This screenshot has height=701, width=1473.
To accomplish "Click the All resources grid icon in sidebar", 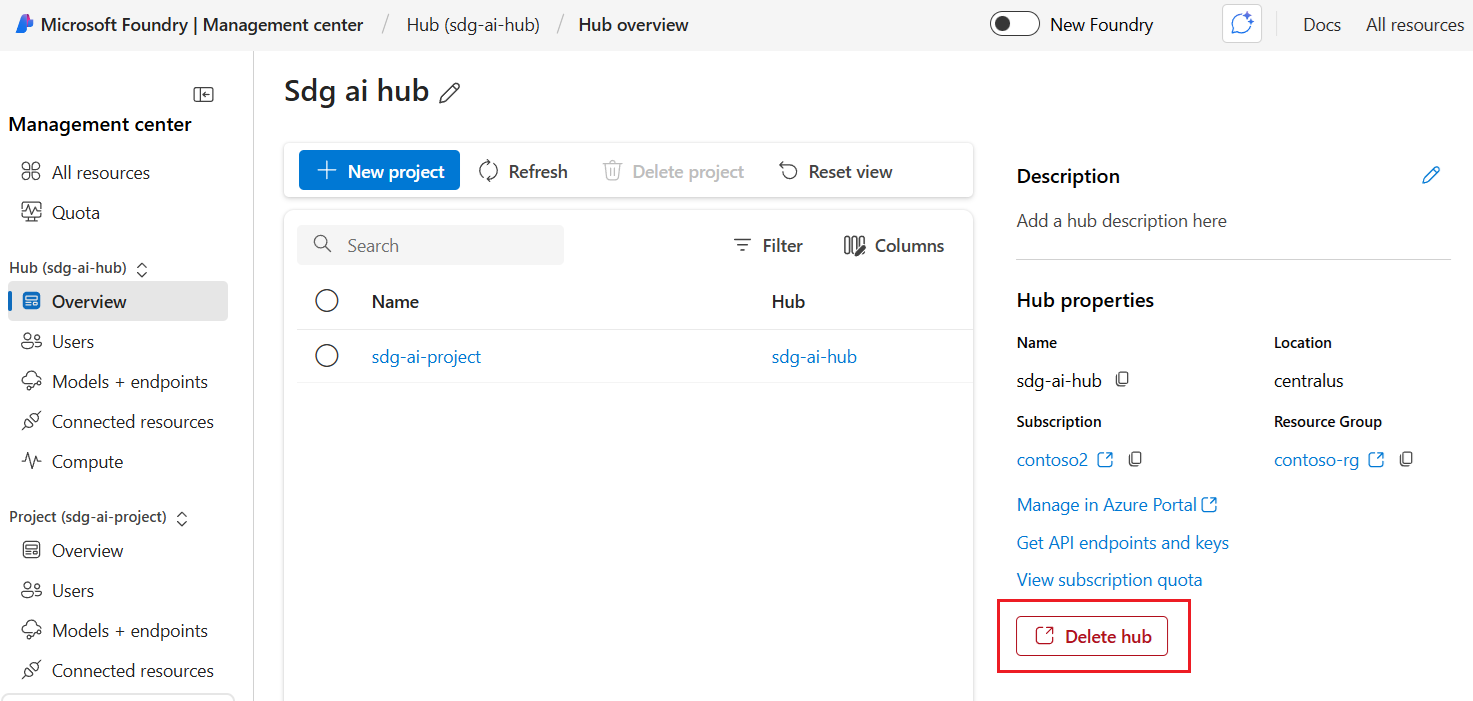I will (31, 172).
